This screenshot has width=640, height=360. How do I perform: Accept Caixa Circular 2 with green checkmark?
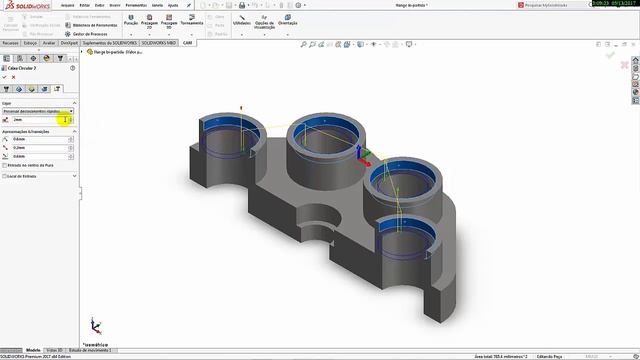(4, 77)
